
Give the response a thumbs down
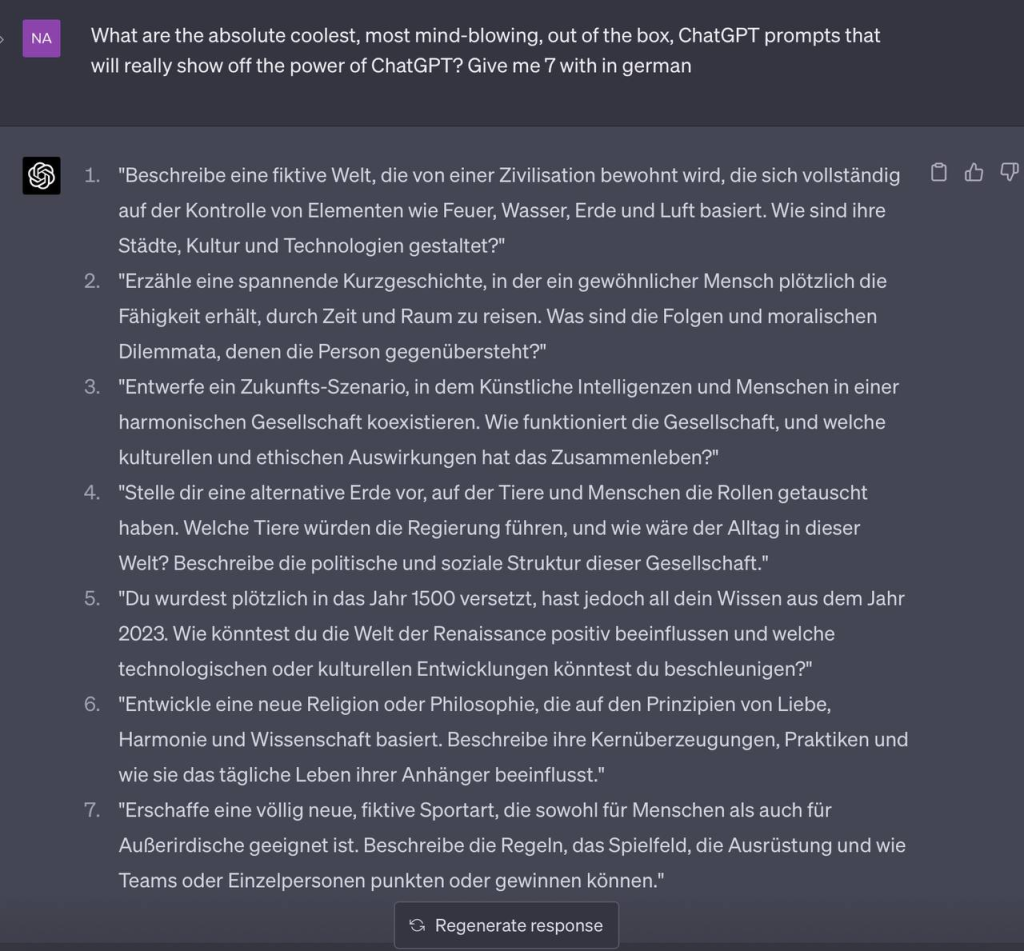point(1009,172)
